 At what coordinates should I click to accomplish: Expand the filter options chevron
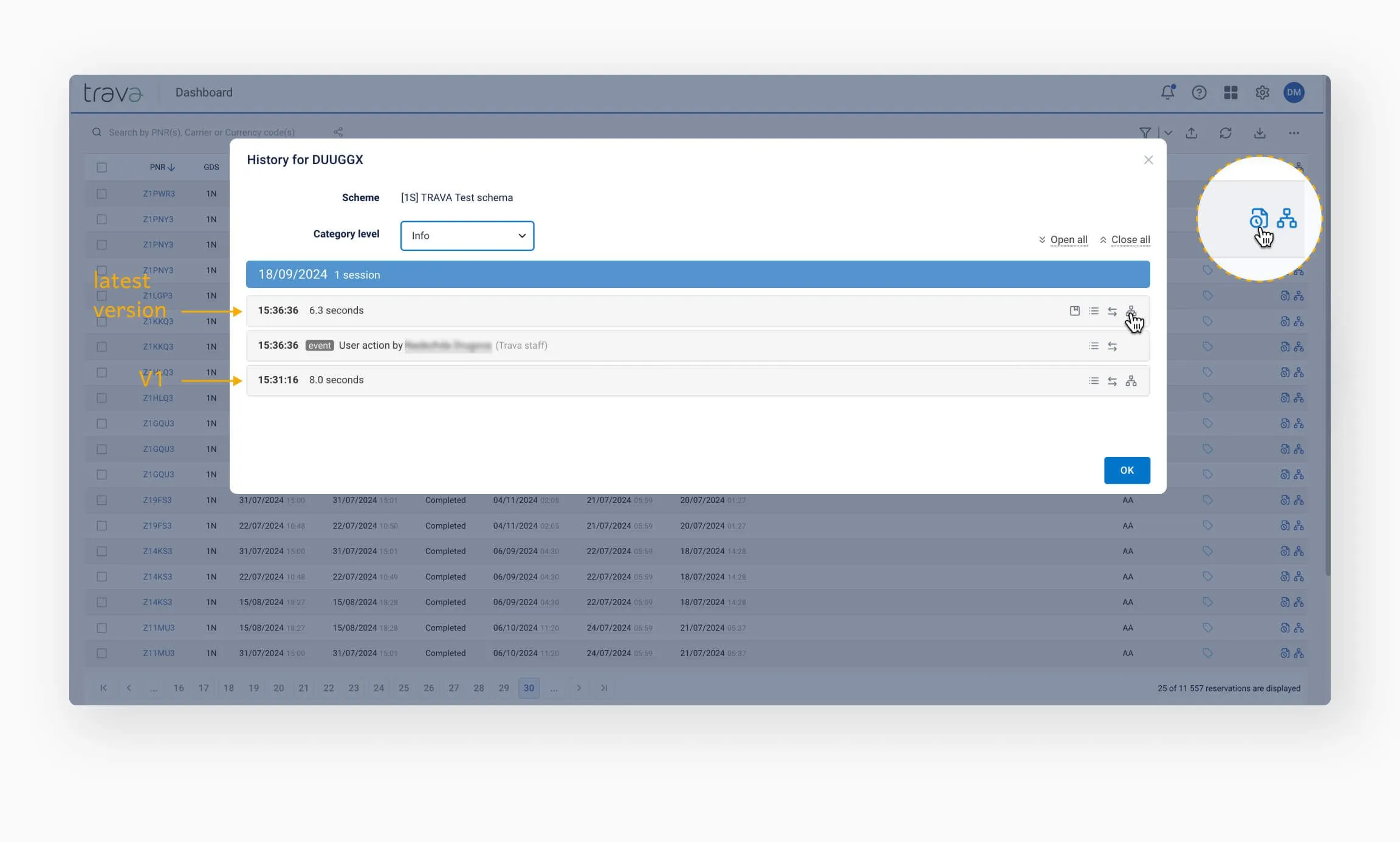pos(1168,133)
